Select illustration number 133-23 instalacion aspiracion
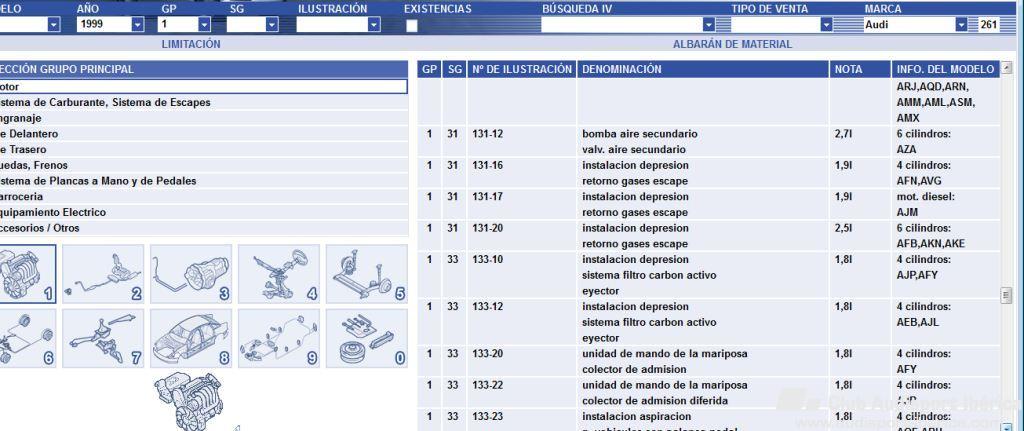The width and height of the screenshot is (1024, 431). (x=487, y=416)
